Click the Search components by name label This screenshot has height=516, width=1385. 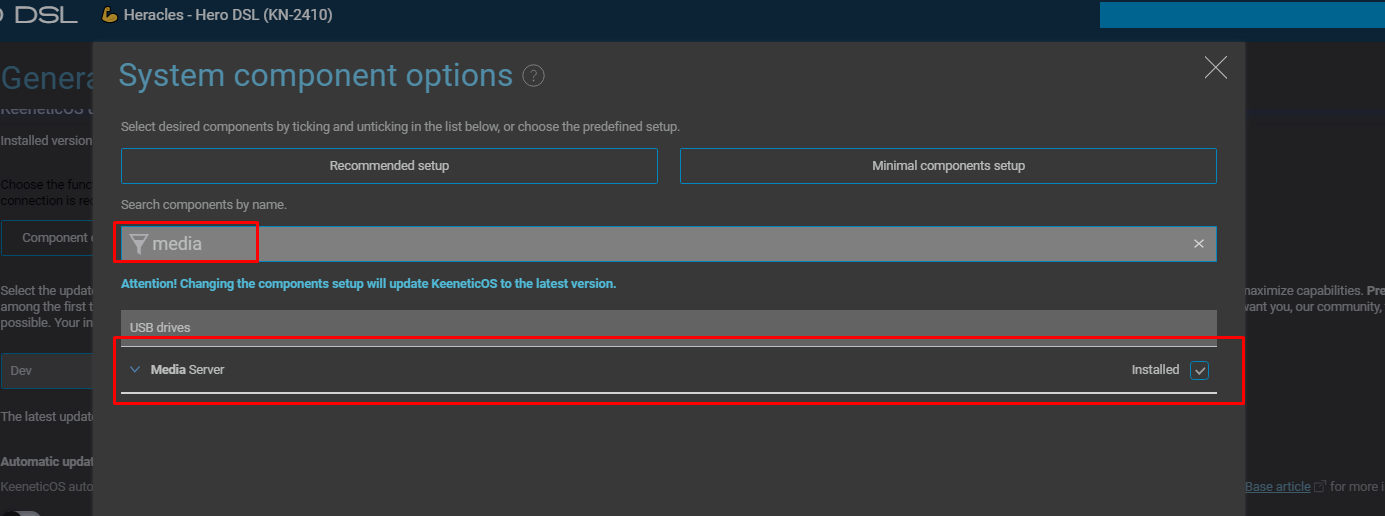[204, 205]
